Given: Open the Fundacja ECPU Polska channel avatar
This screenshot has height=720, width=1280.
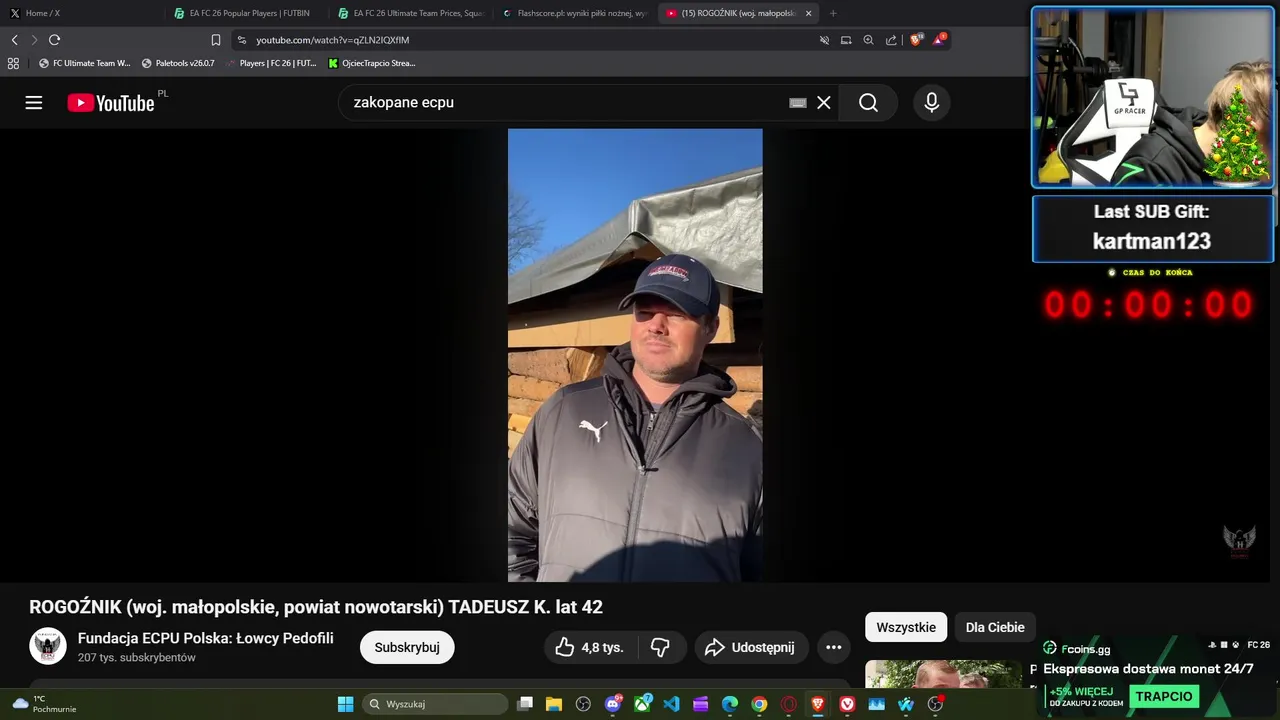Looking at the screenshot, I should pyautogui.click(x=48, y=646).
